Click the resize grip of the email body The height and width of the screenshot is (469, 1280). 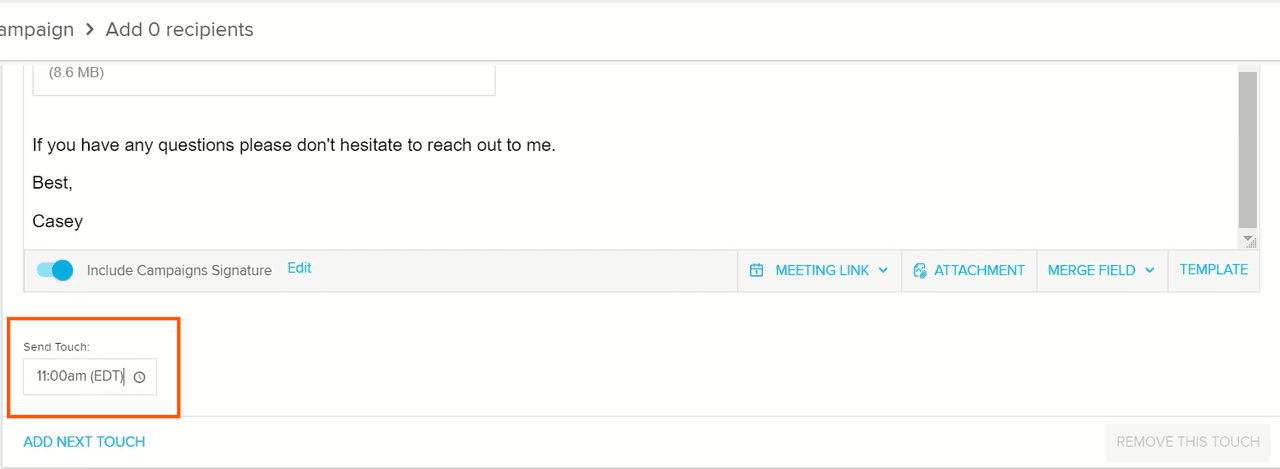1248,241
